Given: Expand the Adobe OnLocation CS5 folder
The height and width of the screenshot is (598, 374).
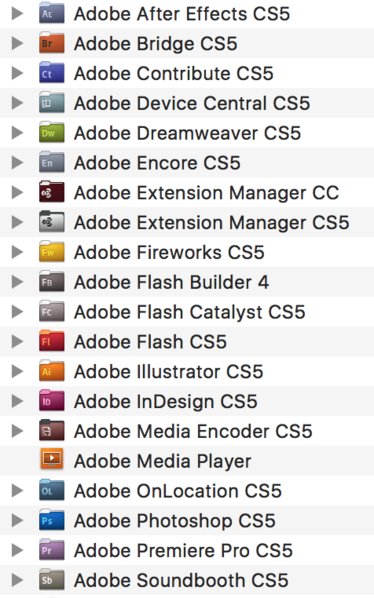Looking at the screenshot, I should coord(18,491).
